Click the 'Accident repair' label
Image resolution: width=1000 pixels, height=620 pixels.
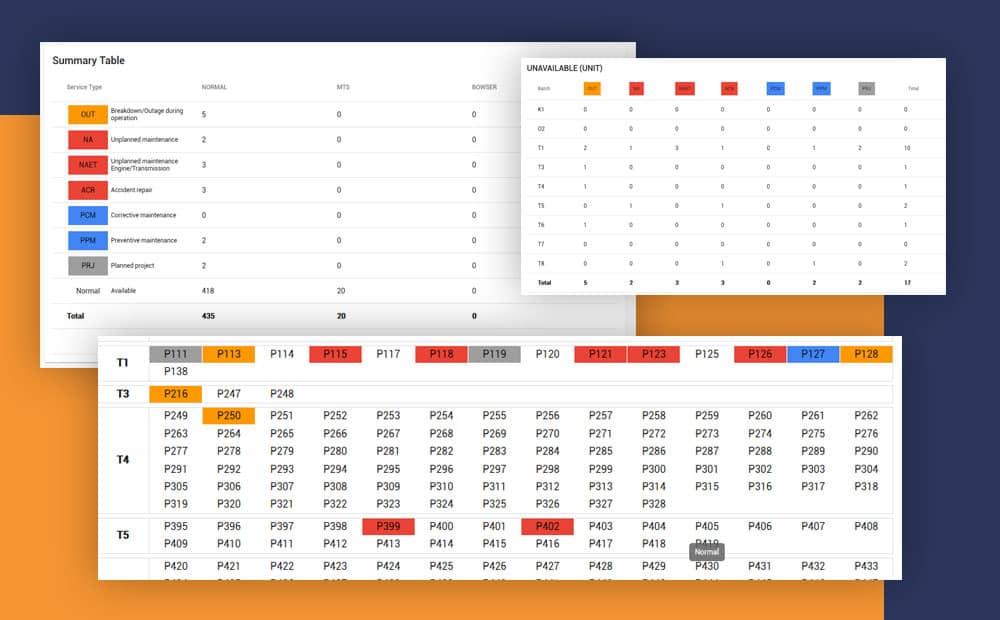coord(131,190)
